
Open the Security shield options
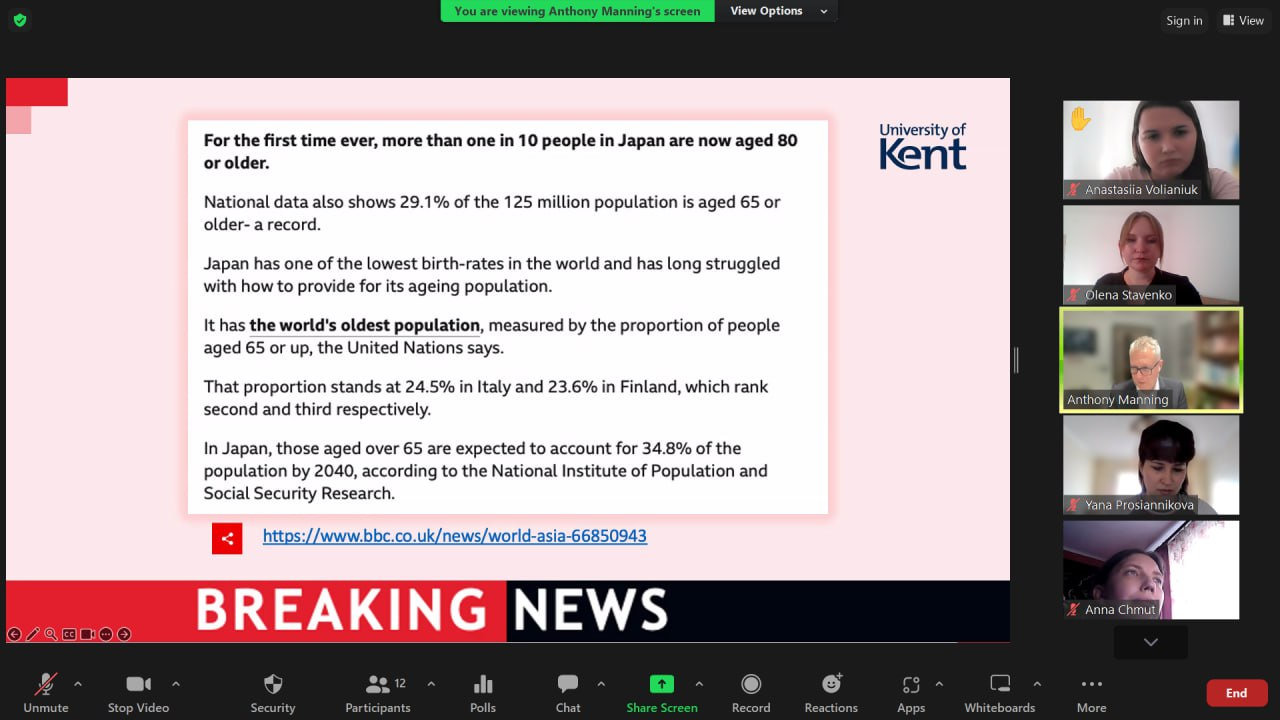pos(273,693)
